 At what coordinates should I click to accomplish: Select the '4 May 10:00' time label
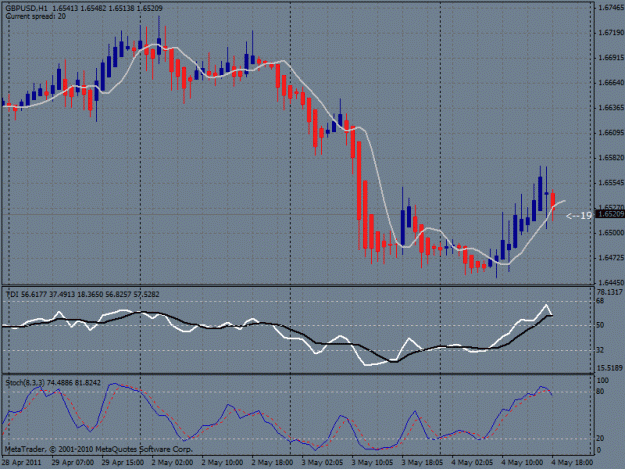522,463
